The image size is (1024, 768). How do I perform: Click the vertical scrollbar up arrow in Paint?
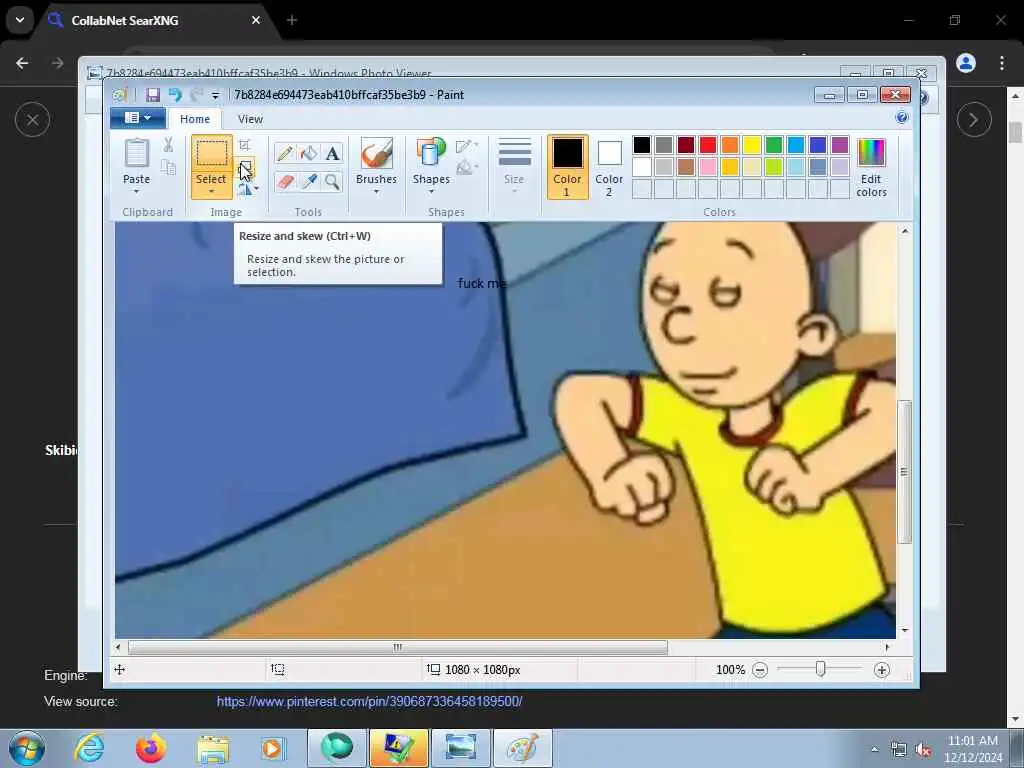[x=904, y=231]
